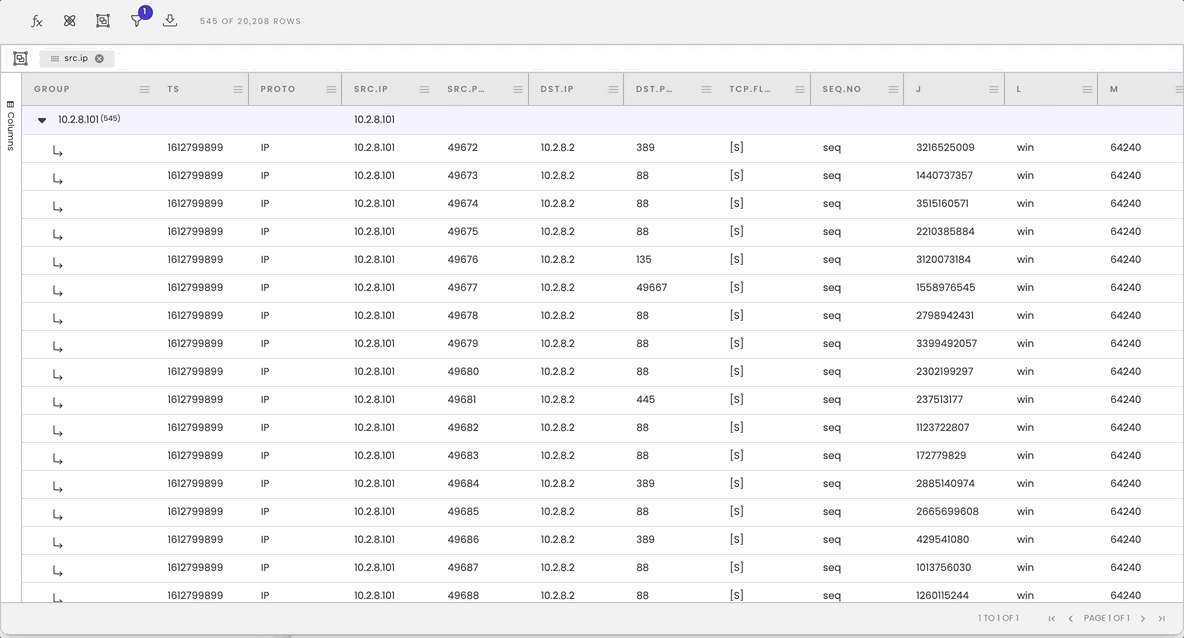Go to last page
1184x638 pixels.
[x=1162, y=618]
